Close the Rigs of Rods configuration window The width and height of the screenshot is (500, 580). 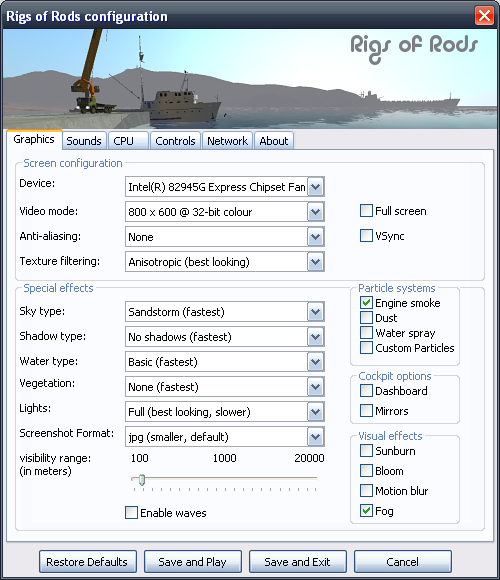click(484, 16)
